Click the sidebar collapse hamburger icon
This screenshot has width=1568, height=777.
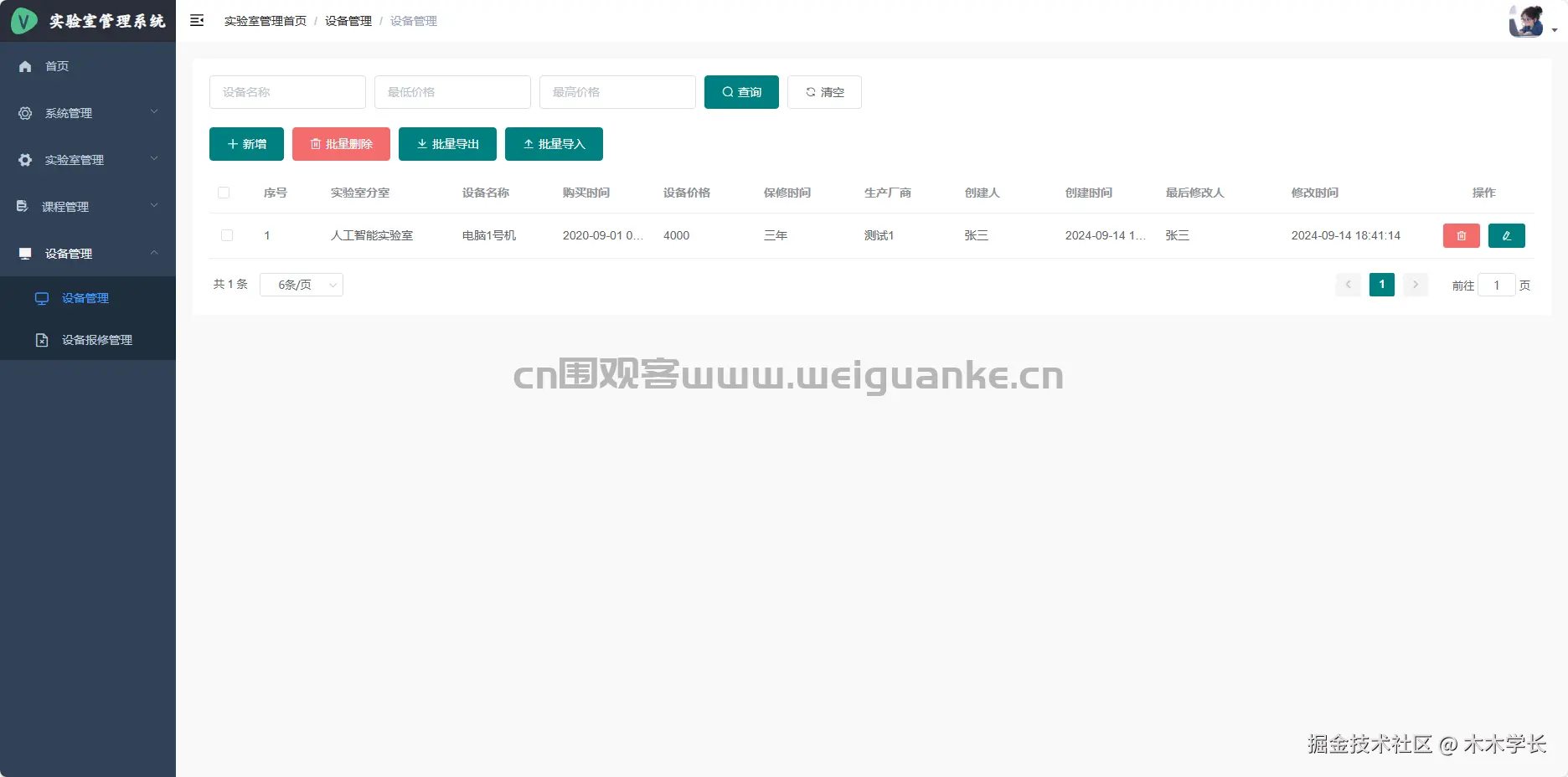[x=197, y=20]
